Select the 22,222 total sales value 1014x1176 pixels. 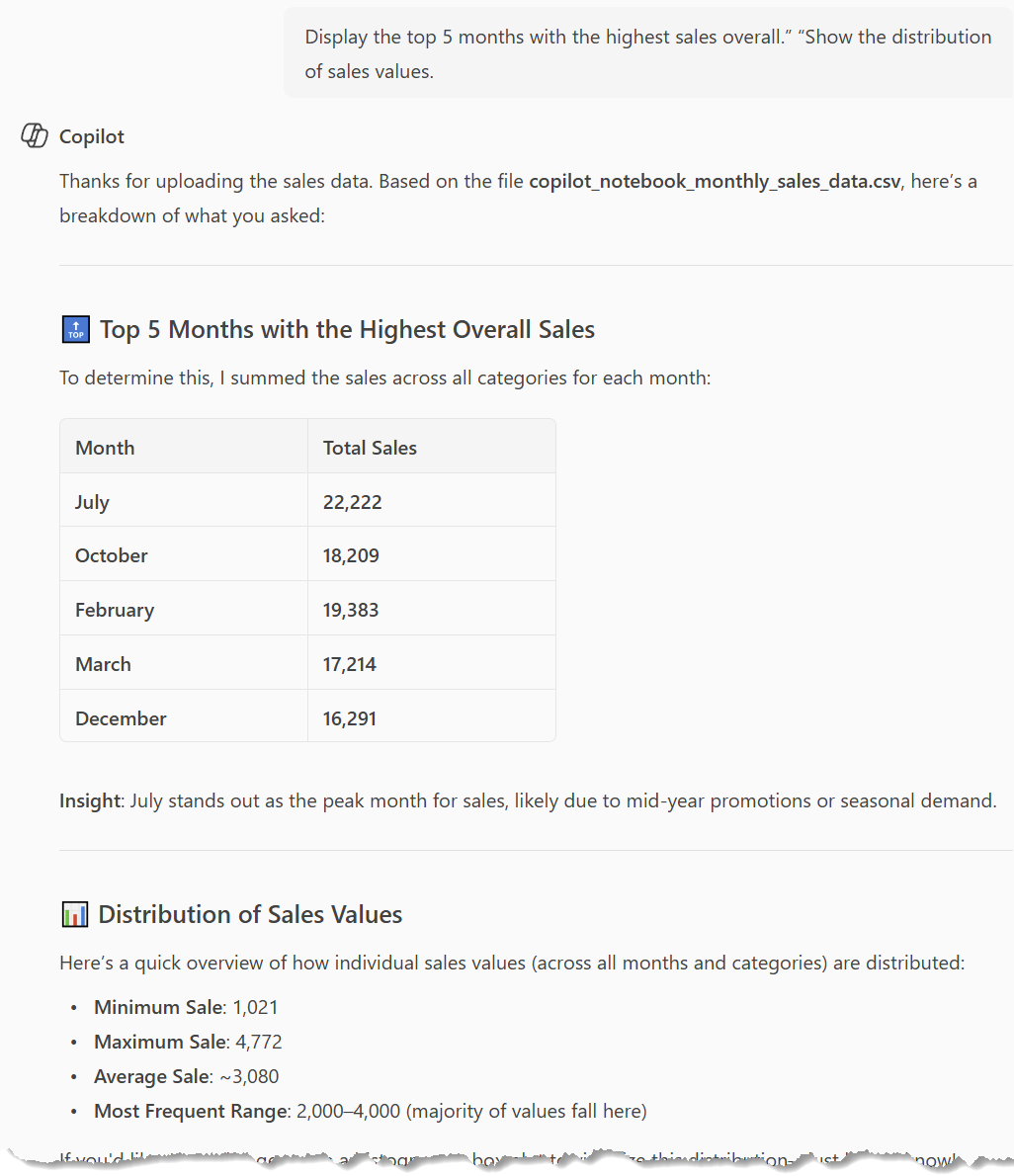tap(352, 502)
